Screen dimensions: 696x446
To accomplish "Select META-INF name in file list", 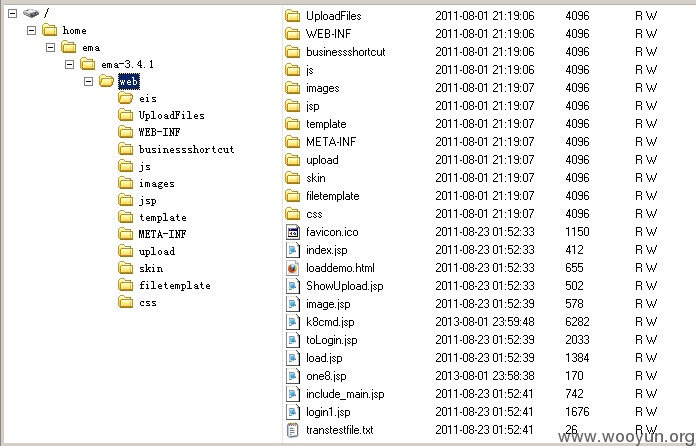I will pyautogui.click(x=331, y=142).
